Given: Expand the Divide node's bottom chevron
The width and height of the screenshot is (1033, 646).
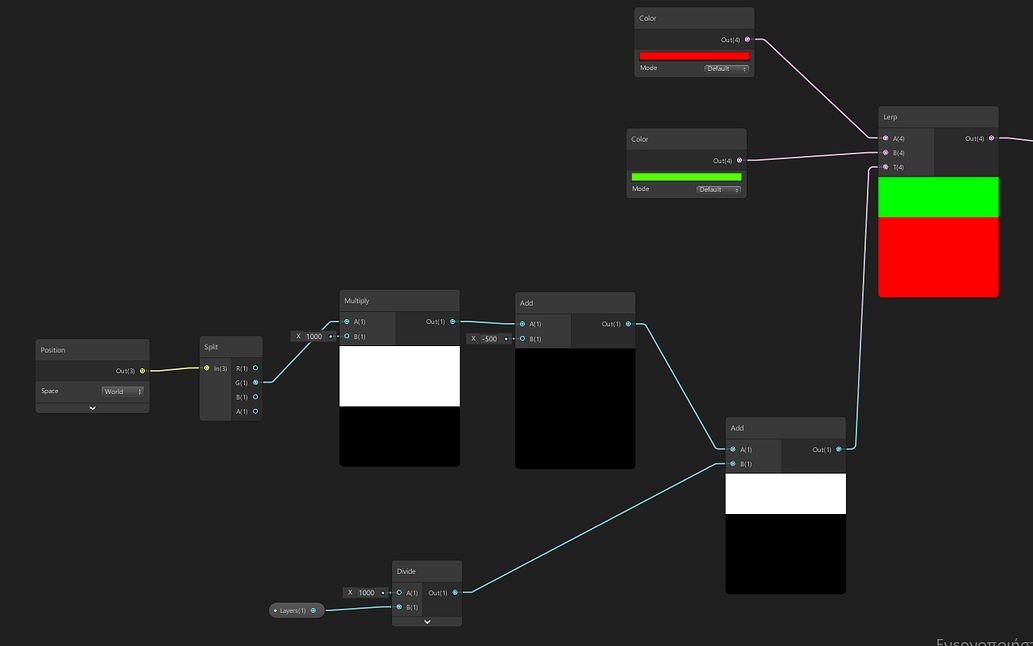Looking at the screenshot, I should pos(426,620).
